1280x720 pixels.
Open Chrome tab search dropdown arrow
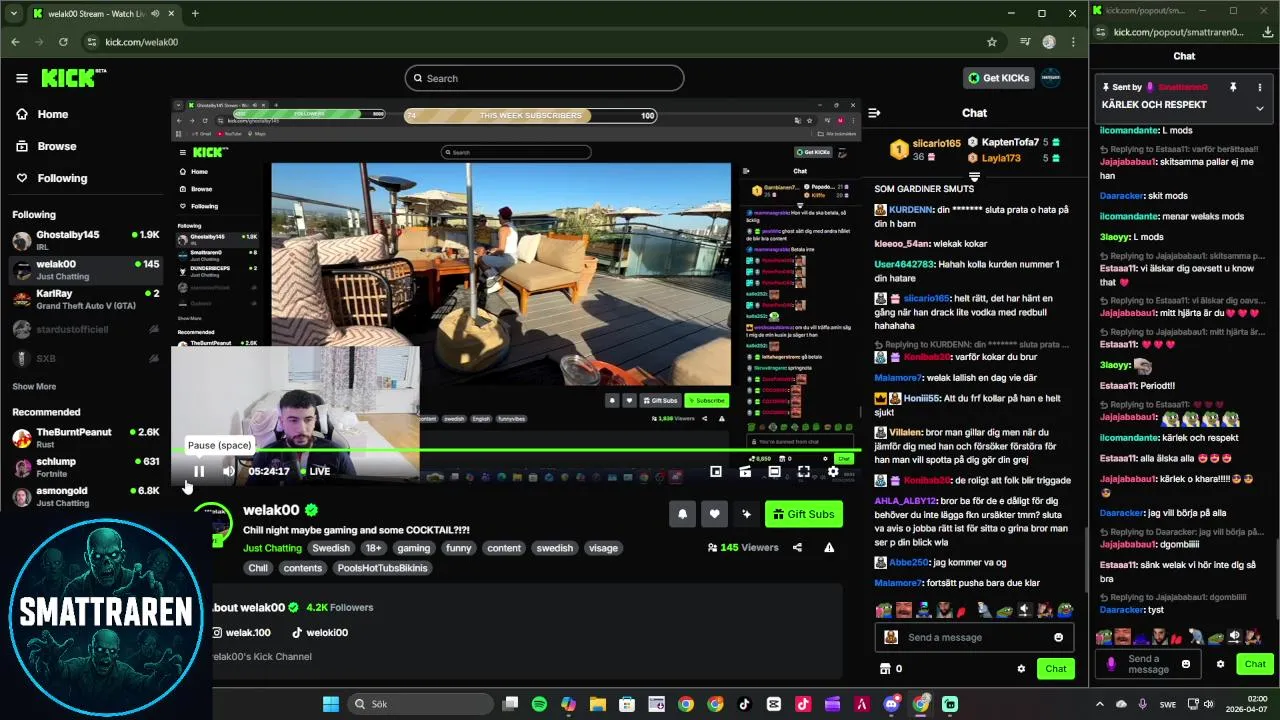point(13,13)
